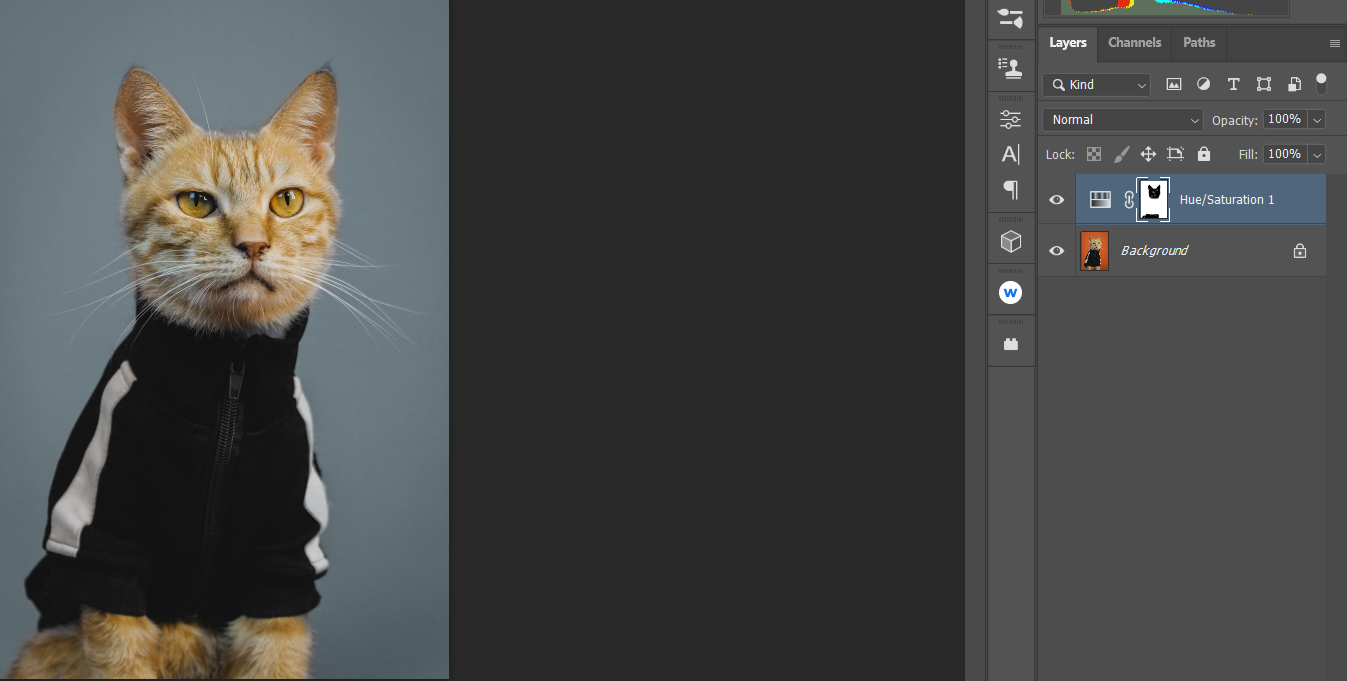
Task: Select the Hue/Saturation 1 layer mask thumbnail
Action: pos(1153,200)
